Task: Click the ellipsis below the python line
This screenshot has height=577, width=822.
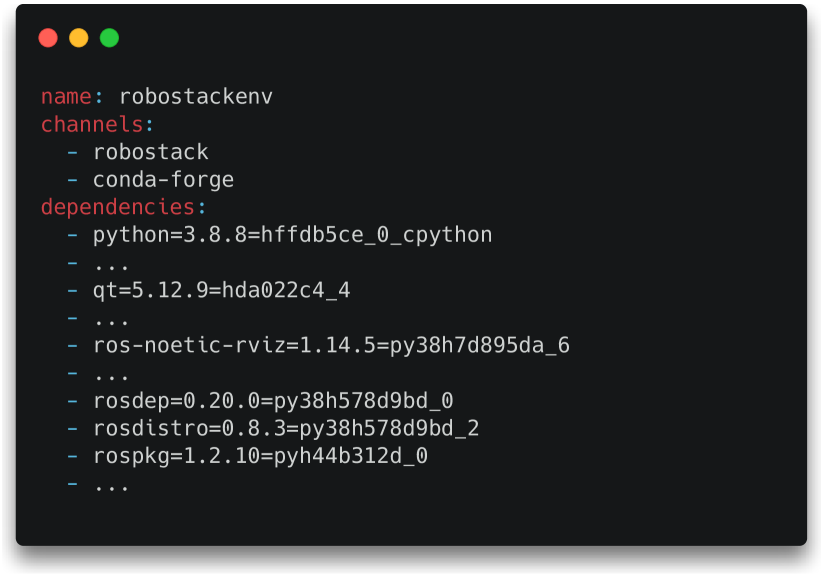Action: 111,268
